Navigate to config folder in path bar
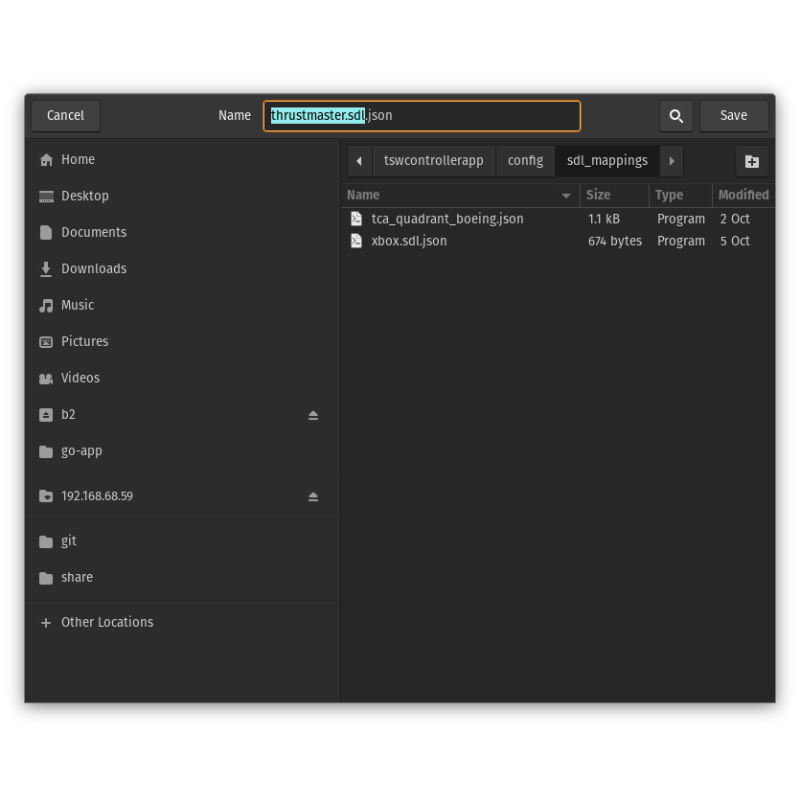This screenshot has height=800, width=800. [x=525, y=161]
